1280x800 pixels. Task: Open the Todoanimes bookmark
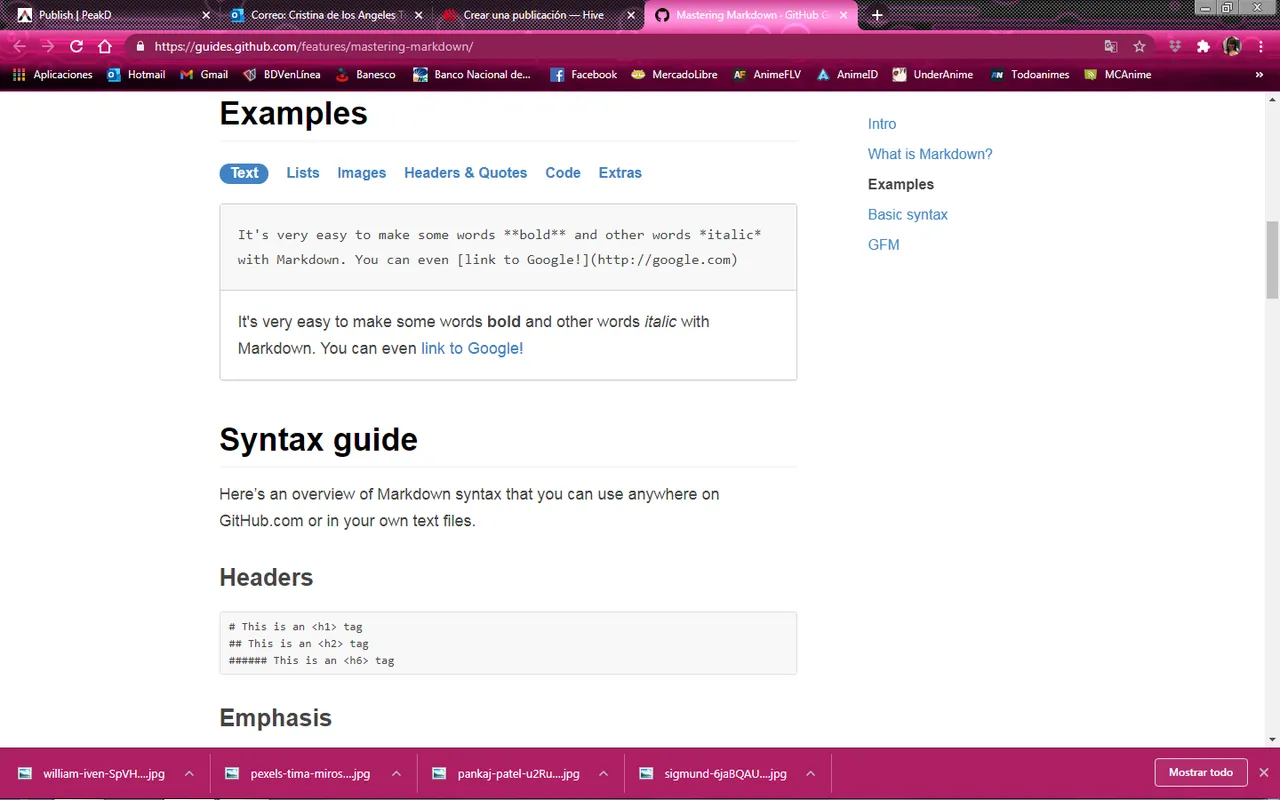click(1030, 74)
